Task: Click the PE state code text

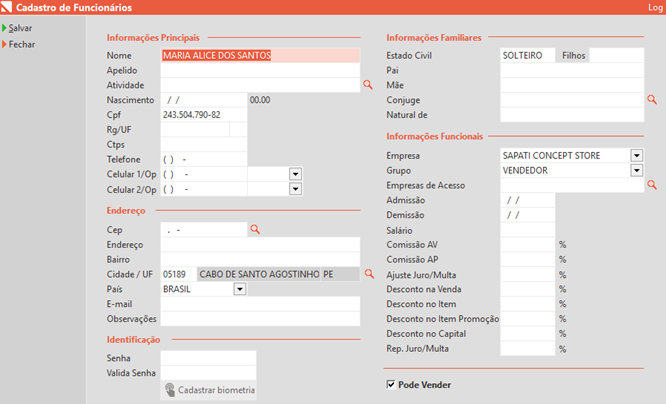Action: pyautogui.click(x=328, y=274)
